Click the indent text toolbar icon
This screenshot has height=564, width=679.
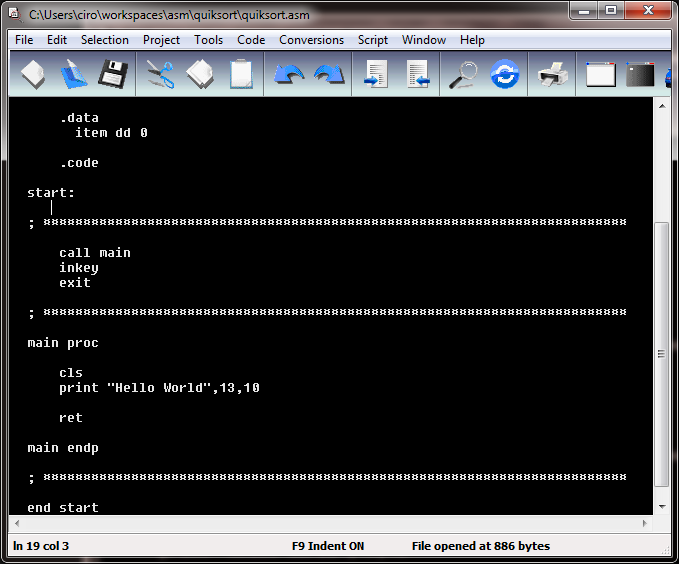[376, 75]
